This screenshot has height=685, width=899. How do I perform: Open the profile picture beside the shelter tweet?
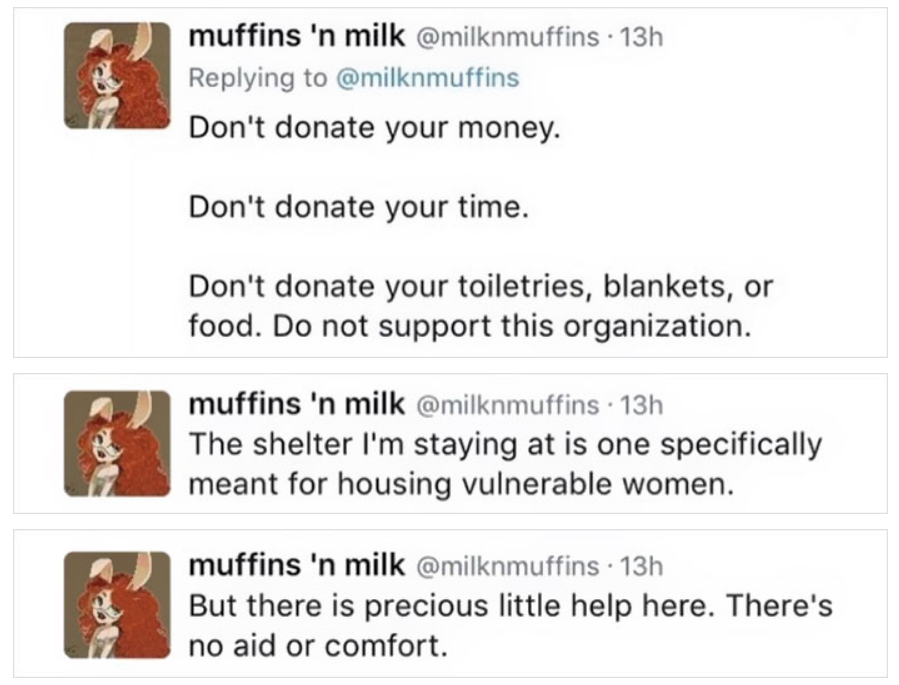point(117,441)
